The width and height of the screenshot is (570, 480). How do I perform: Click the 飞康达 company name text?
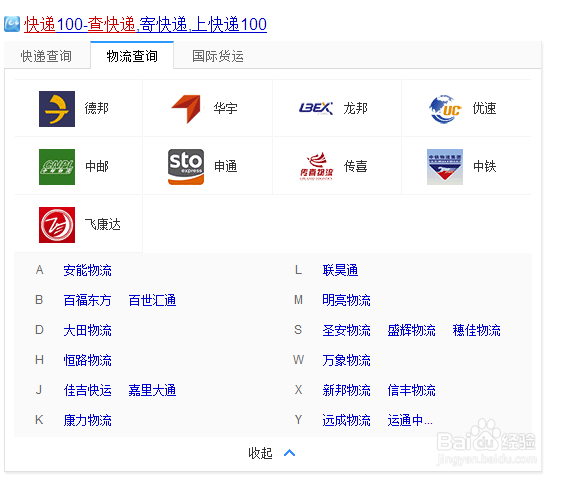(x=103, y=224)
